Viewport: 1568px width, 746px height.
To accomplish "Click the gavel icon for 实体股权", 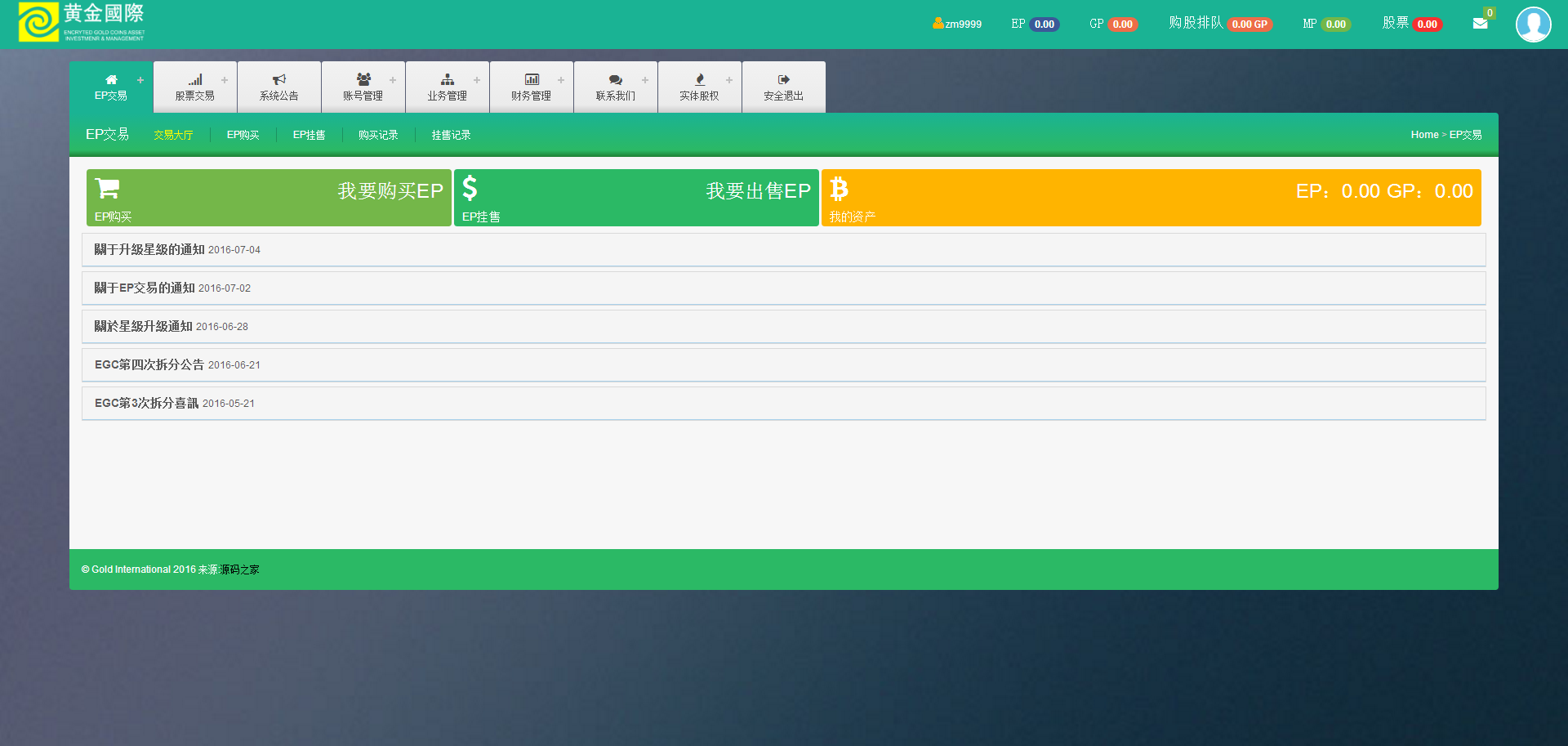I will tap(700, 79).
